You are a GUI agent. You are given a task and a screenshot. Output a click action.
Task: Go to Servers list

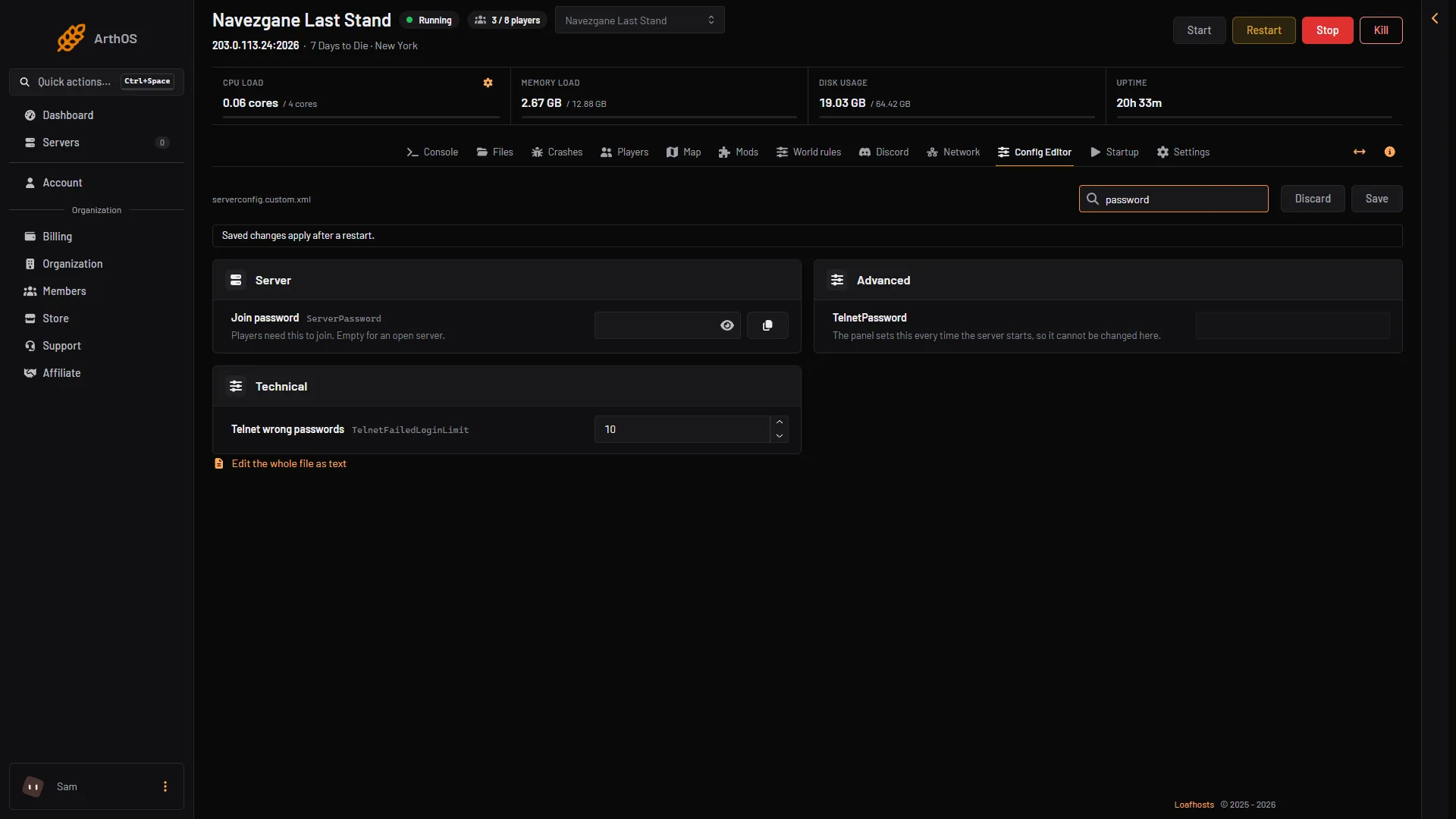(96, 143)
